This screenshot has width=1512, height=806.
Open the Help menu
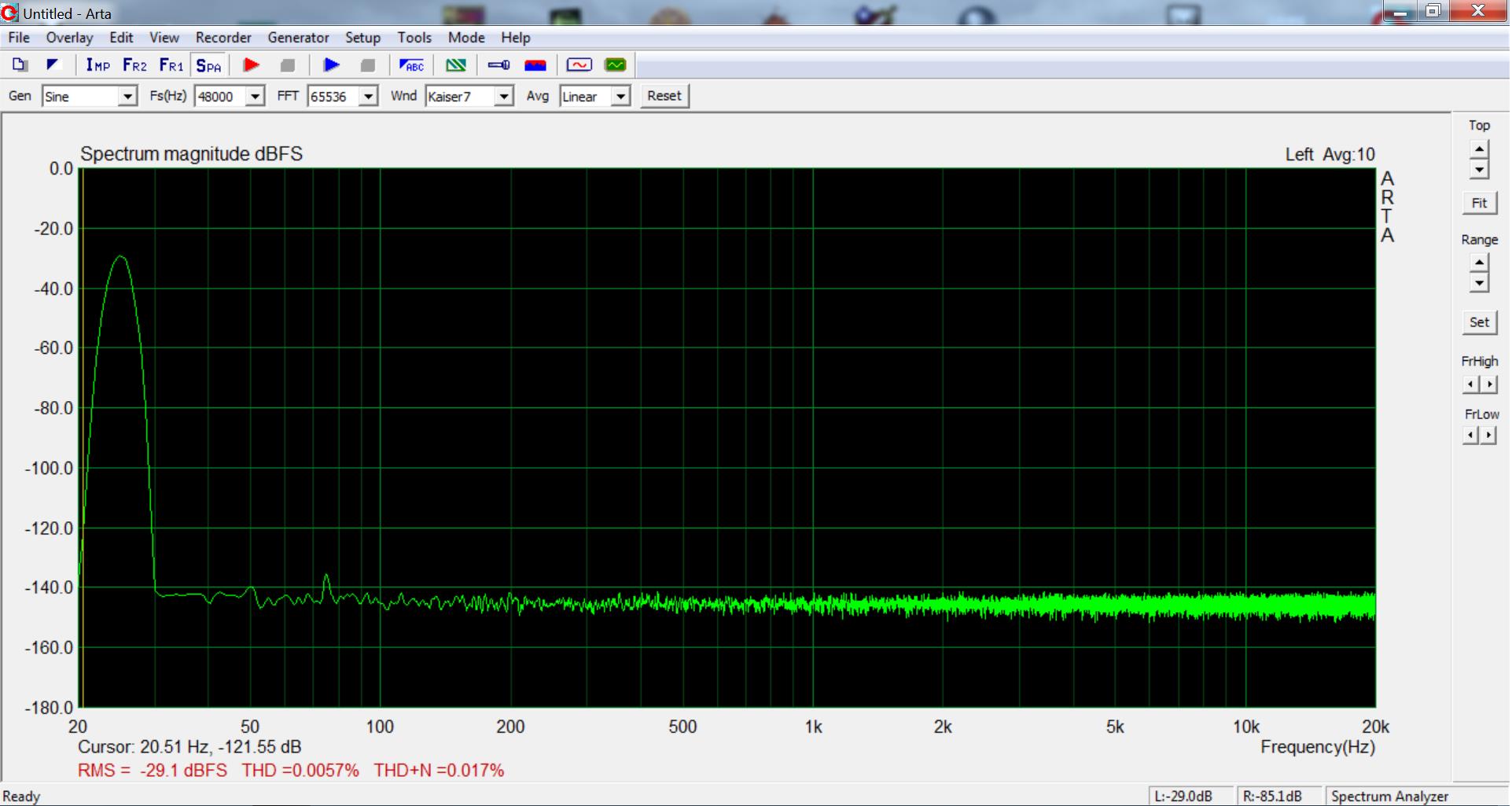[516, 38]
